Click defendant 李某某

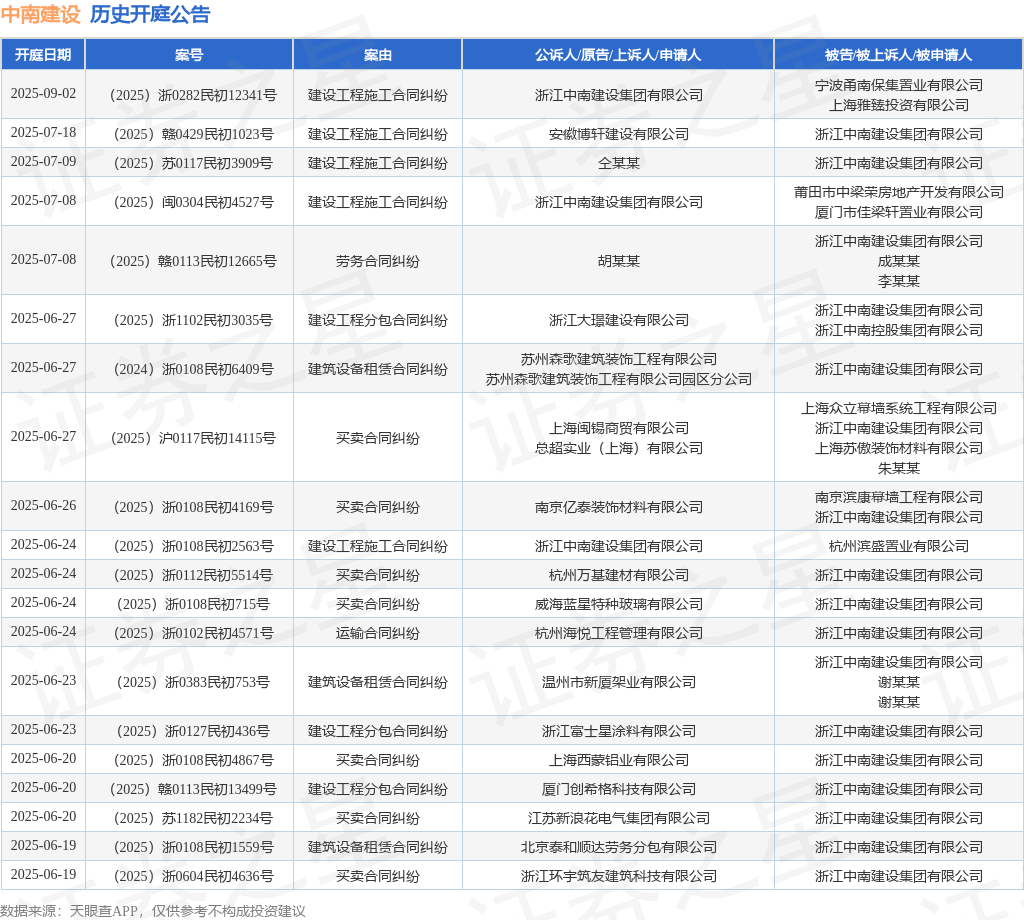point(899,281)
